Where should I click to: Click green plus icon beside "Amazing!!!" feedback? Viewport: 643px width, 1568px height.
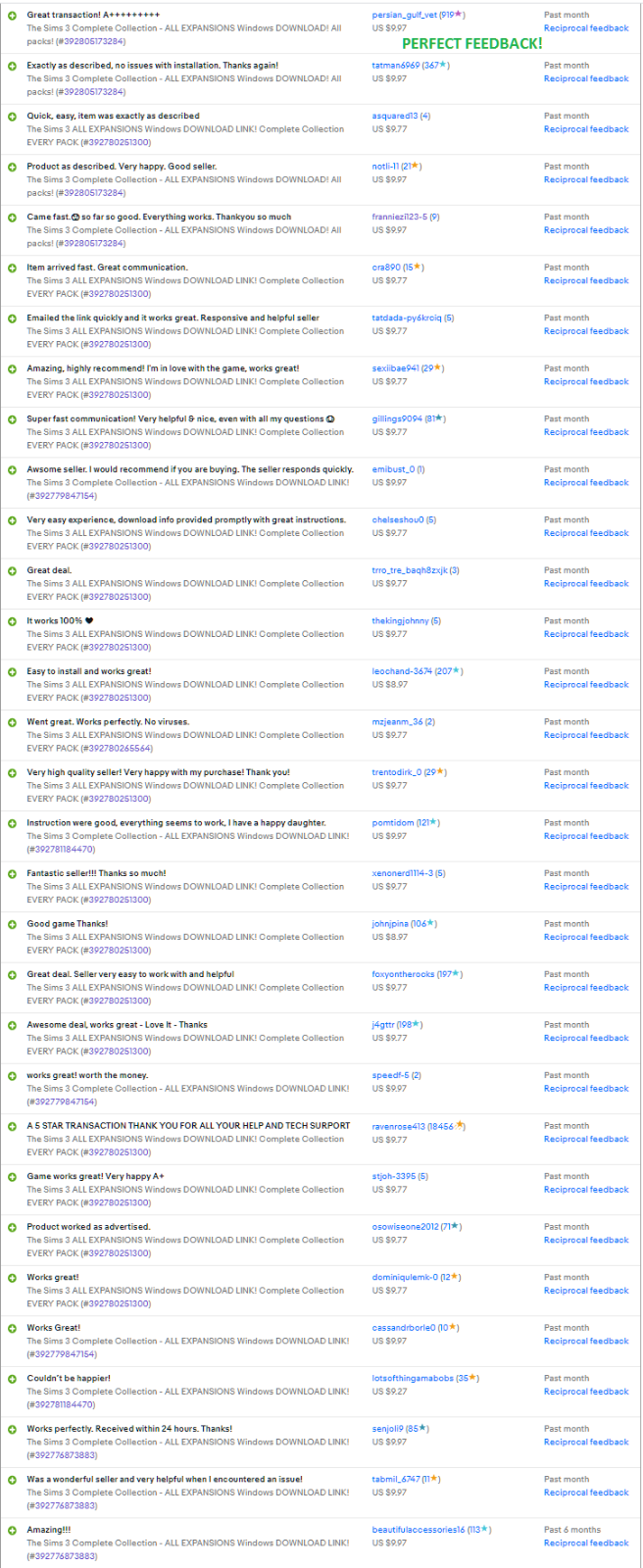point(12,1530)
